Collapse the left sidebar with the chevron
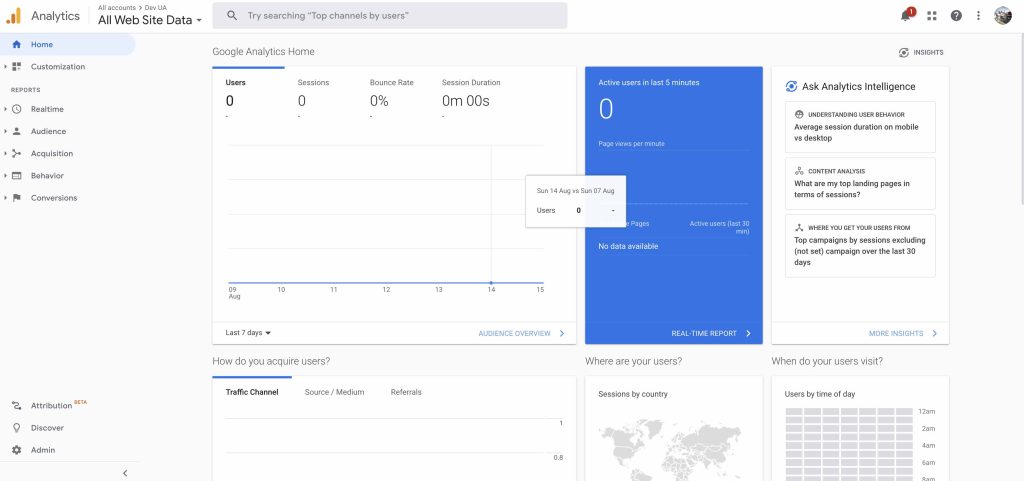This screenshot has width=1024, height=481. pos(125,473)
